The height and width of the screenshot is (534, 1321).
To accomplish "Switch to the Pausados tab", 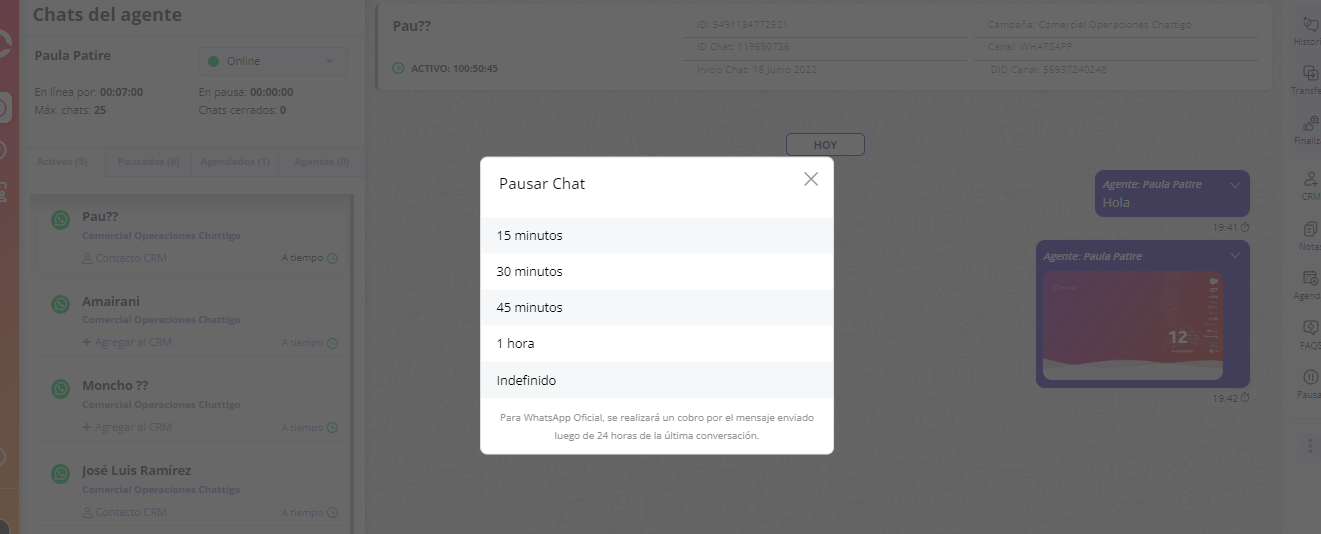I will pos(148,162).
